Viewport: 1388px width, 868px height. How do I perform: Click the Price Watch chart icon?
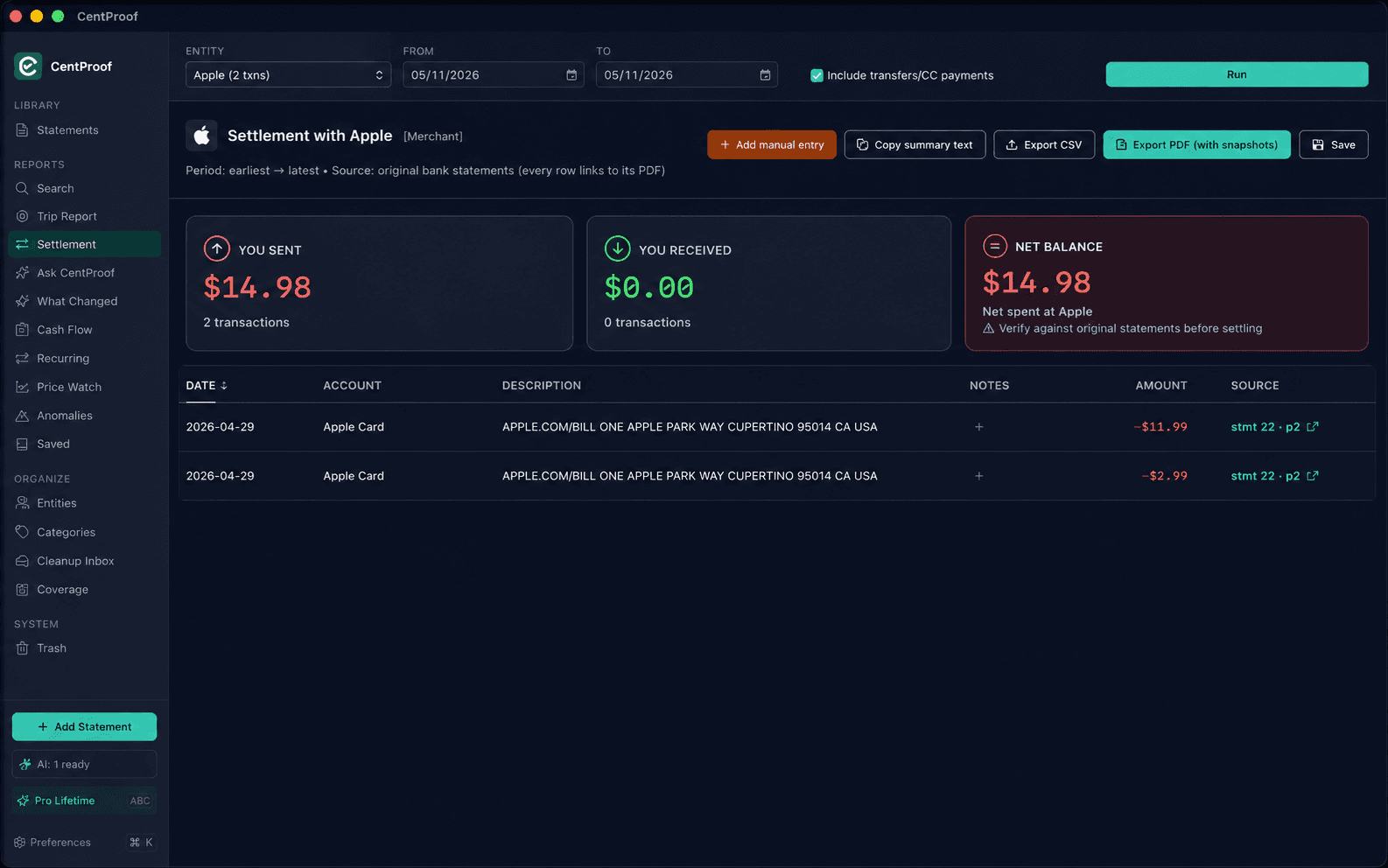23,387
